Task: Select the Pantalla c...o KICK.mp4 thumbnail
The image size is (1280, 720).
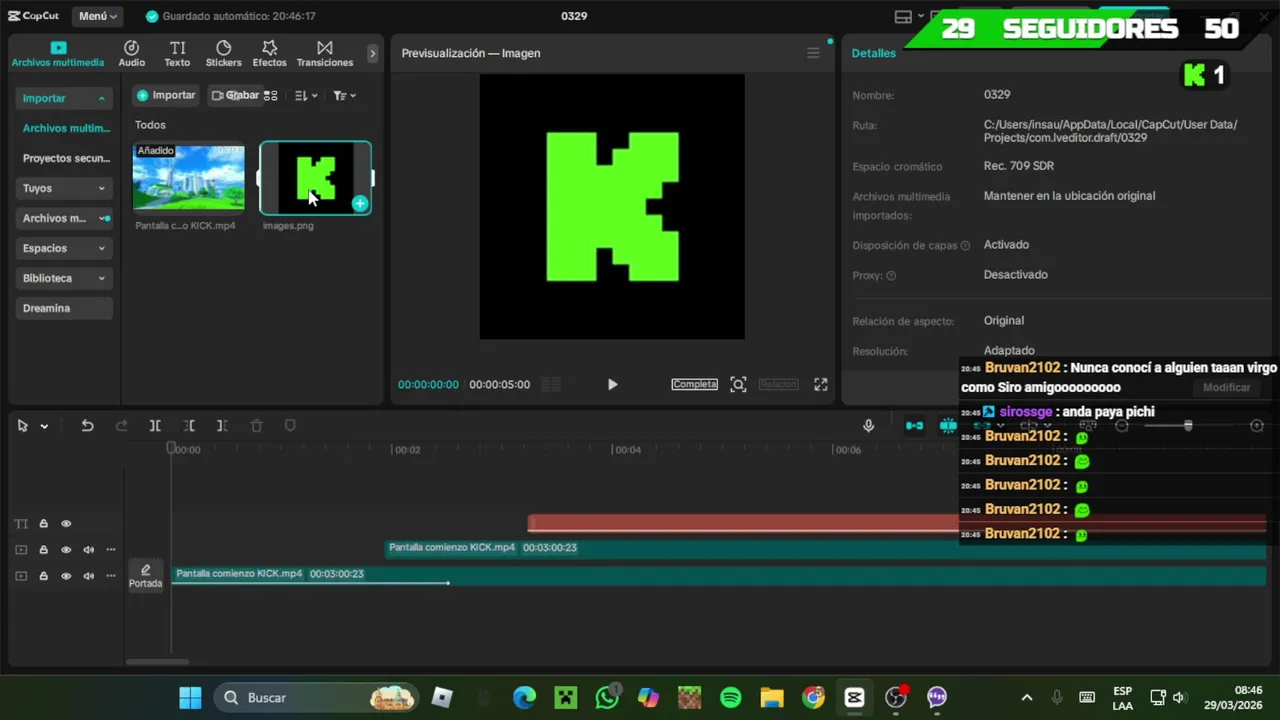Action: (x=188, y=178)
